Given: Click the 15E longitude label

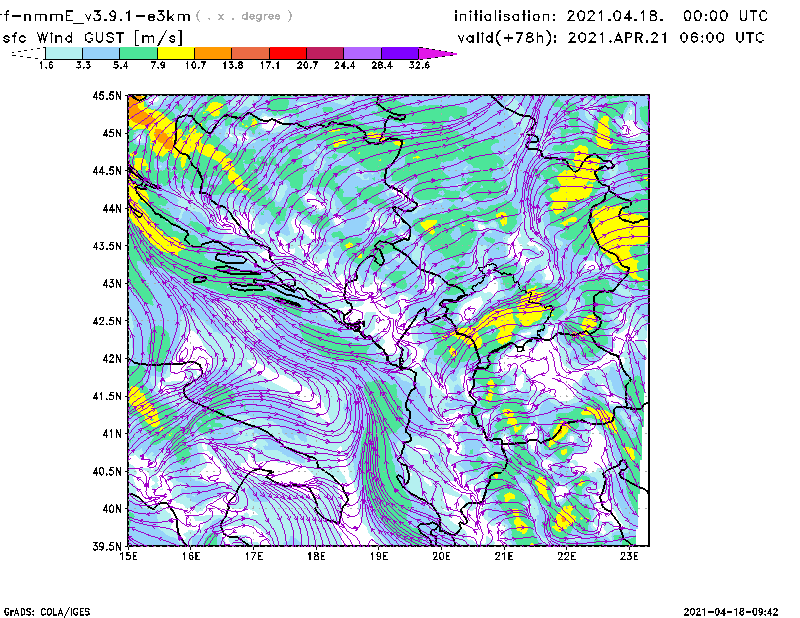Looking at the screenshot, I should click(x=128, y=556).
